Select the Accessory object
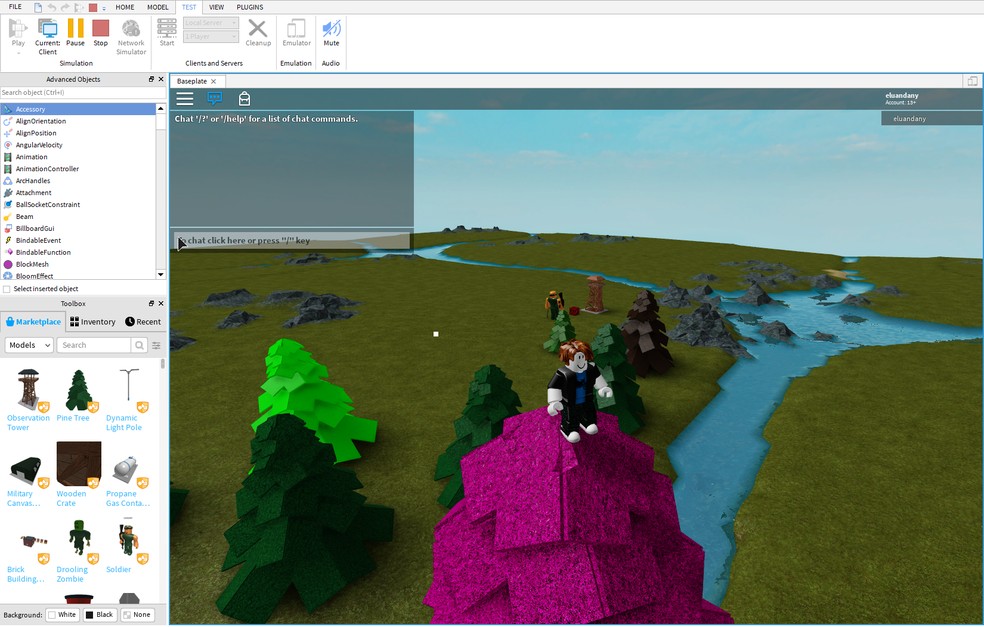The image size is (984, 627). click(x=78, y=109)
